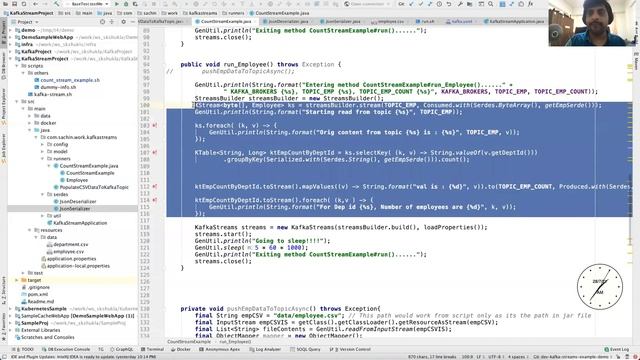
Task: Click the Save All toolbar icon
Action: [14, 4]
